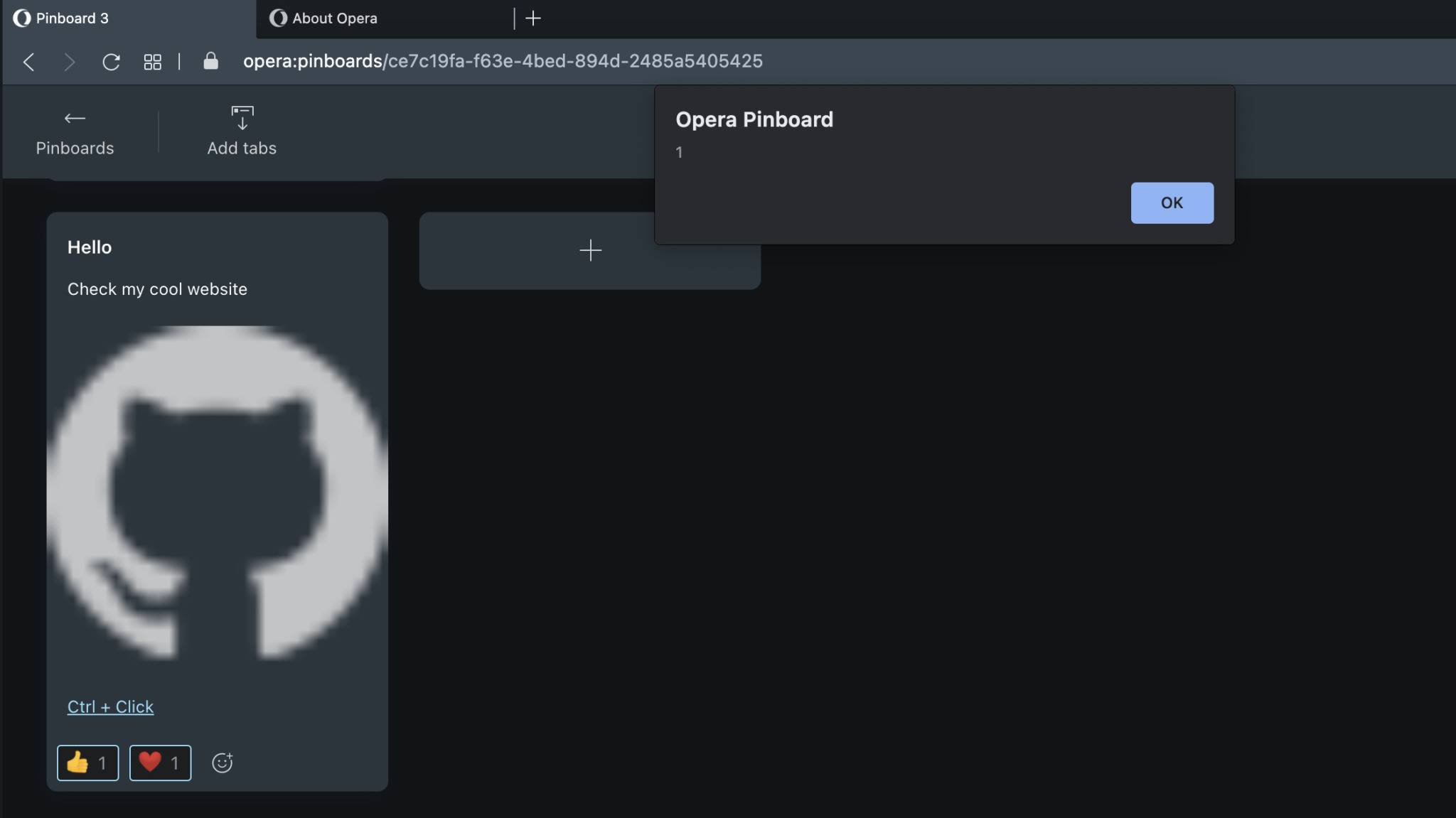1456x818 pixels.
Task: Select the Pinboard 3 tab
Action: (x=72, y=18)
